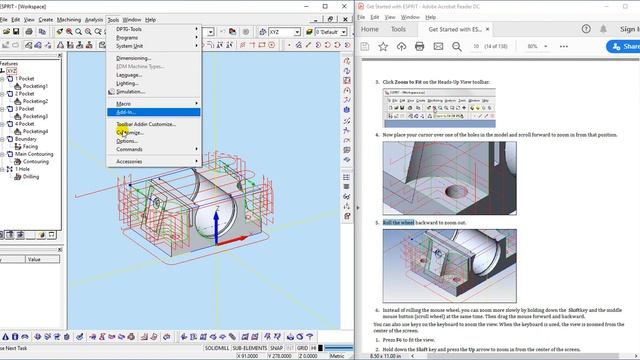Choose Customize... from the Tools menu

tap(153, 133)
